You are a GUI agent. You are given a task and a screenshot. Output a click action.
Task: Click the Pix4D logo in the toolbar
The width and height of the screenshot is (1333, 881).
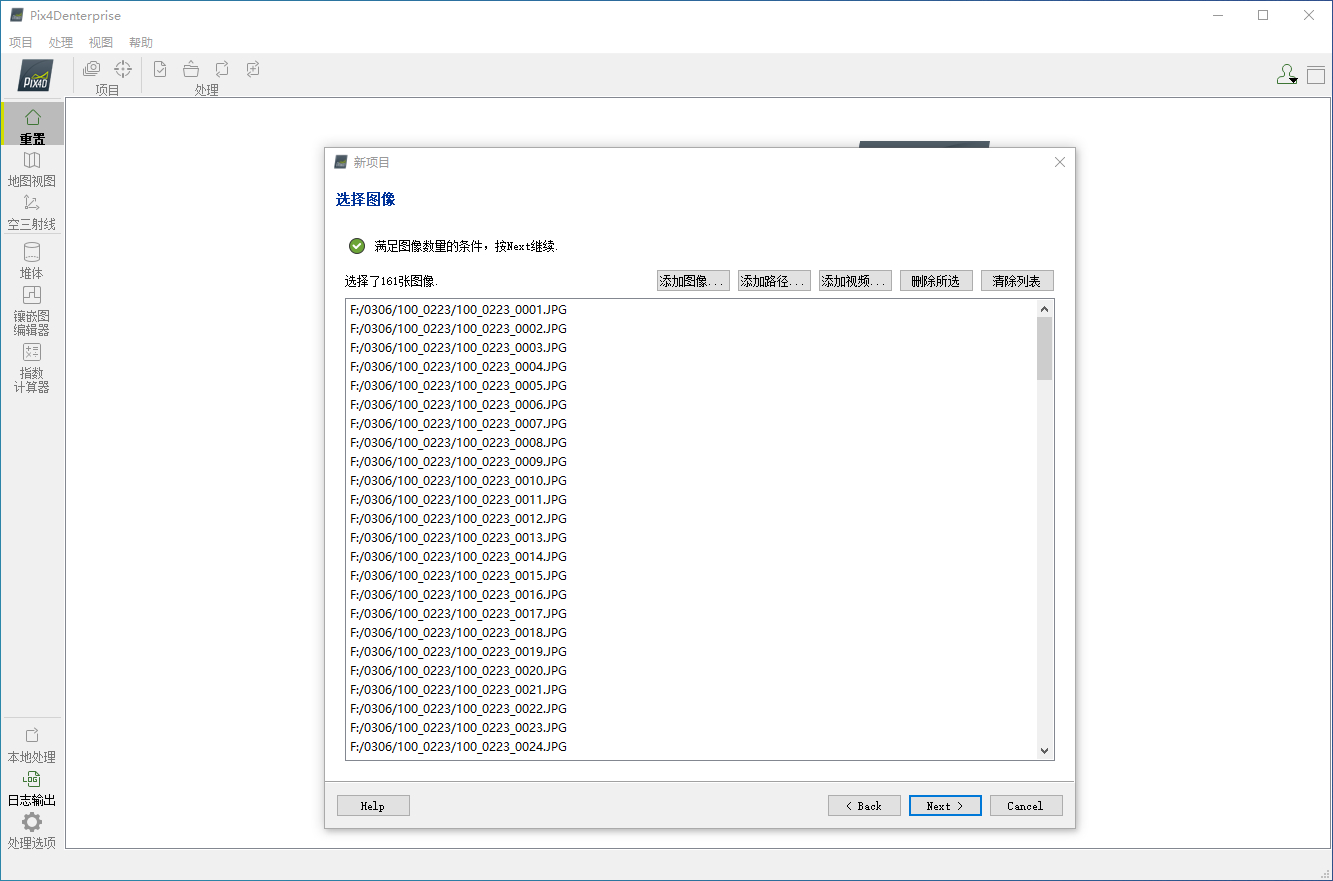tap(36, 75)
